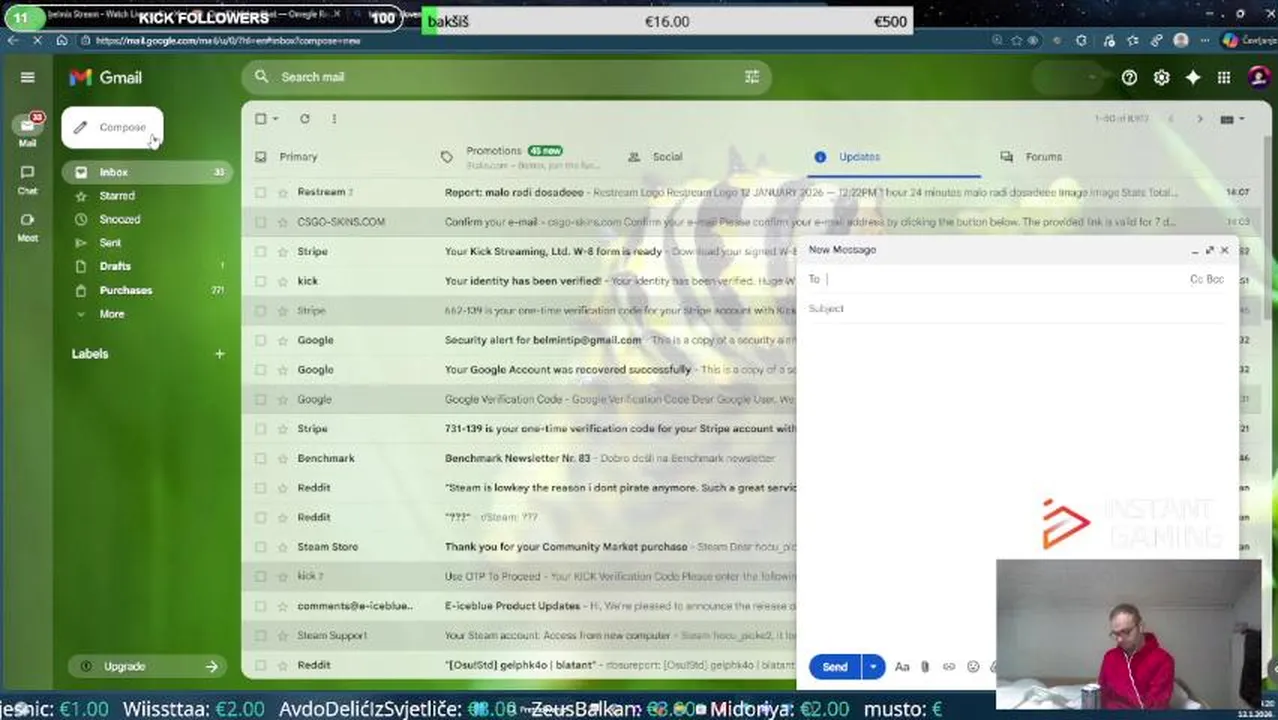Tick the checkbox for the Restream email
Image resolution: width=1278 pixels, height=720 pixels.
pos(260,192)
